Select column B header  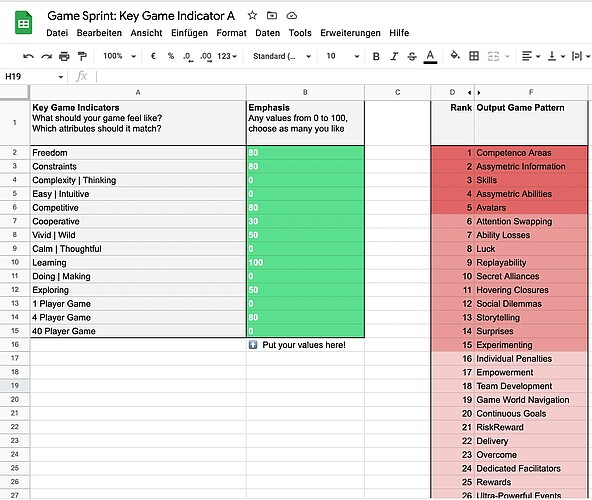point(305,92)
